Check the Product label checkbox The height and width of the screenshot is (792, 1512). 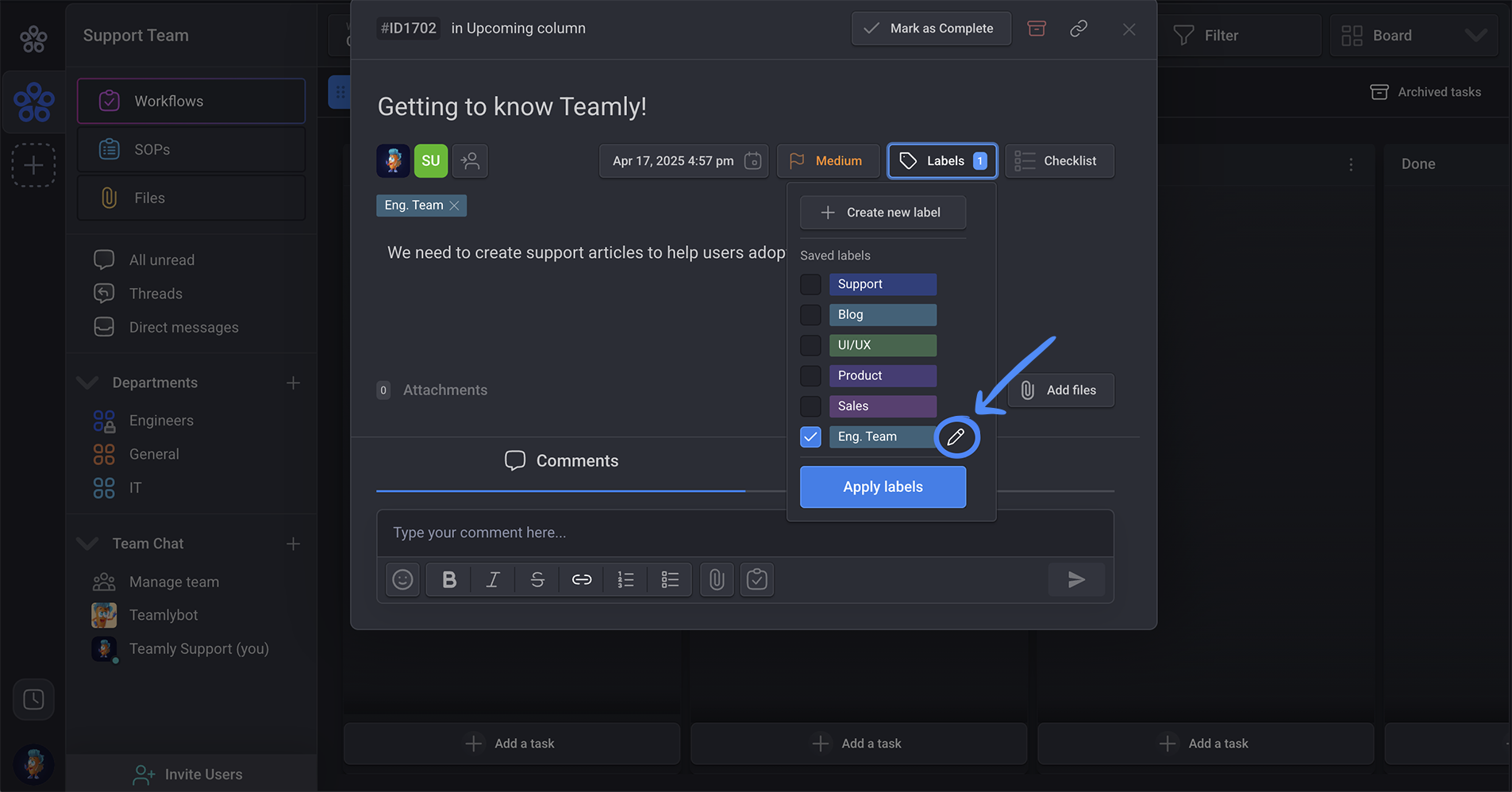[810, 375]
